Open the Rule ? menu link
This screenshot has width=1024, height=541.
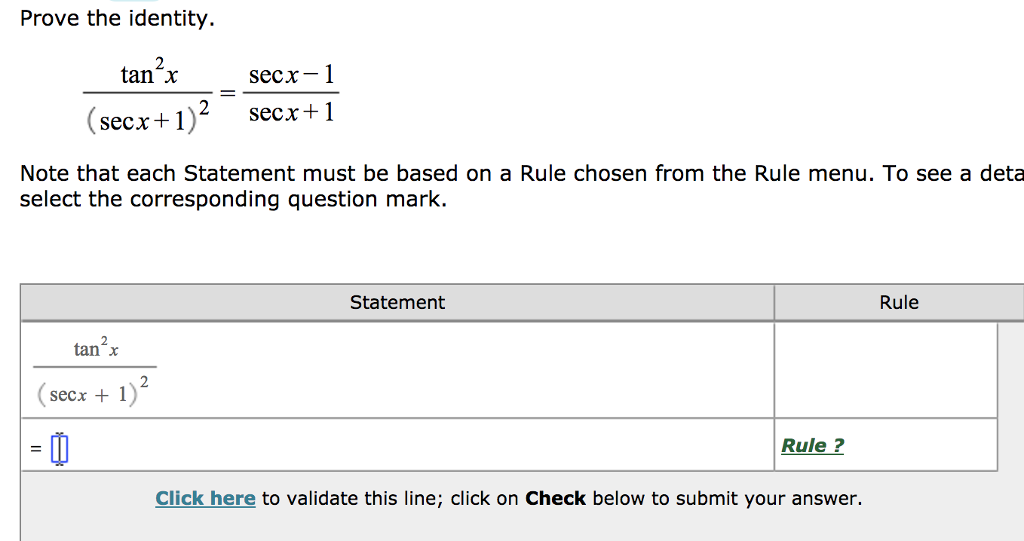click(x=812, y=446)
